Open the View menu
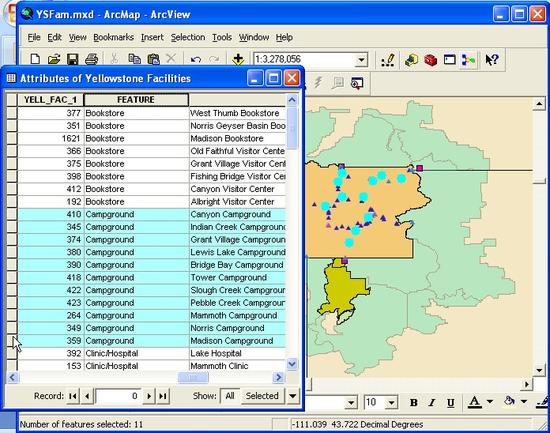 (x=78, y=37)
